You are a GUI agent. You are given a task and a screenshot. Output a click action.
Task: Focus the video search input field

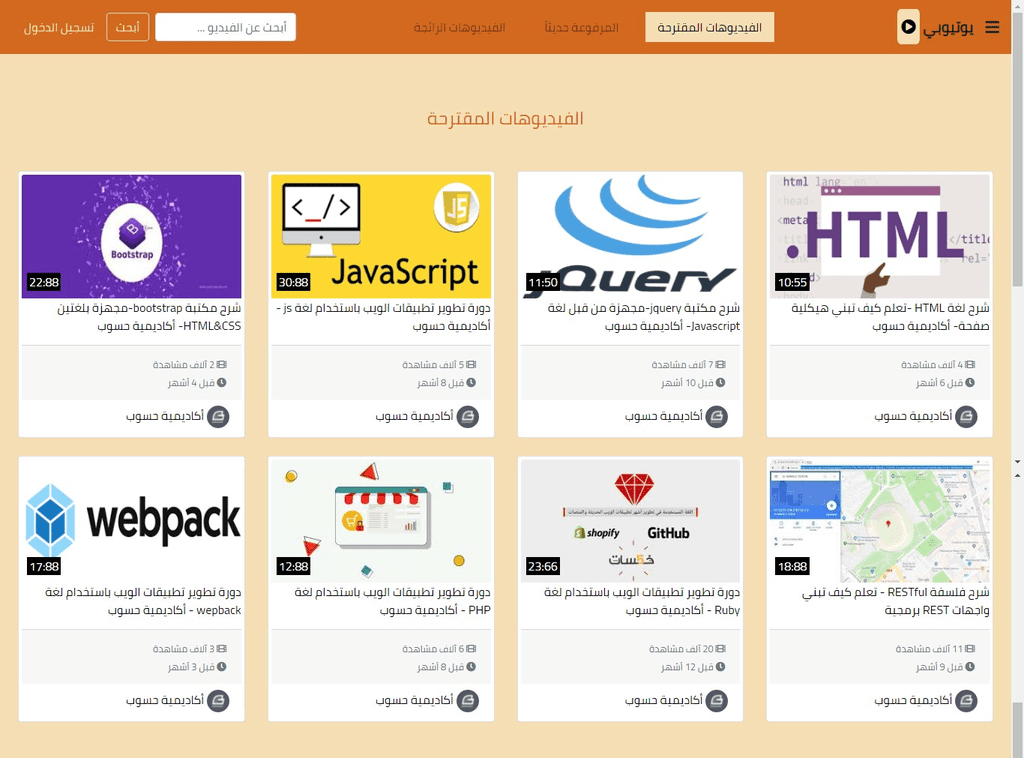click(225, 27)
